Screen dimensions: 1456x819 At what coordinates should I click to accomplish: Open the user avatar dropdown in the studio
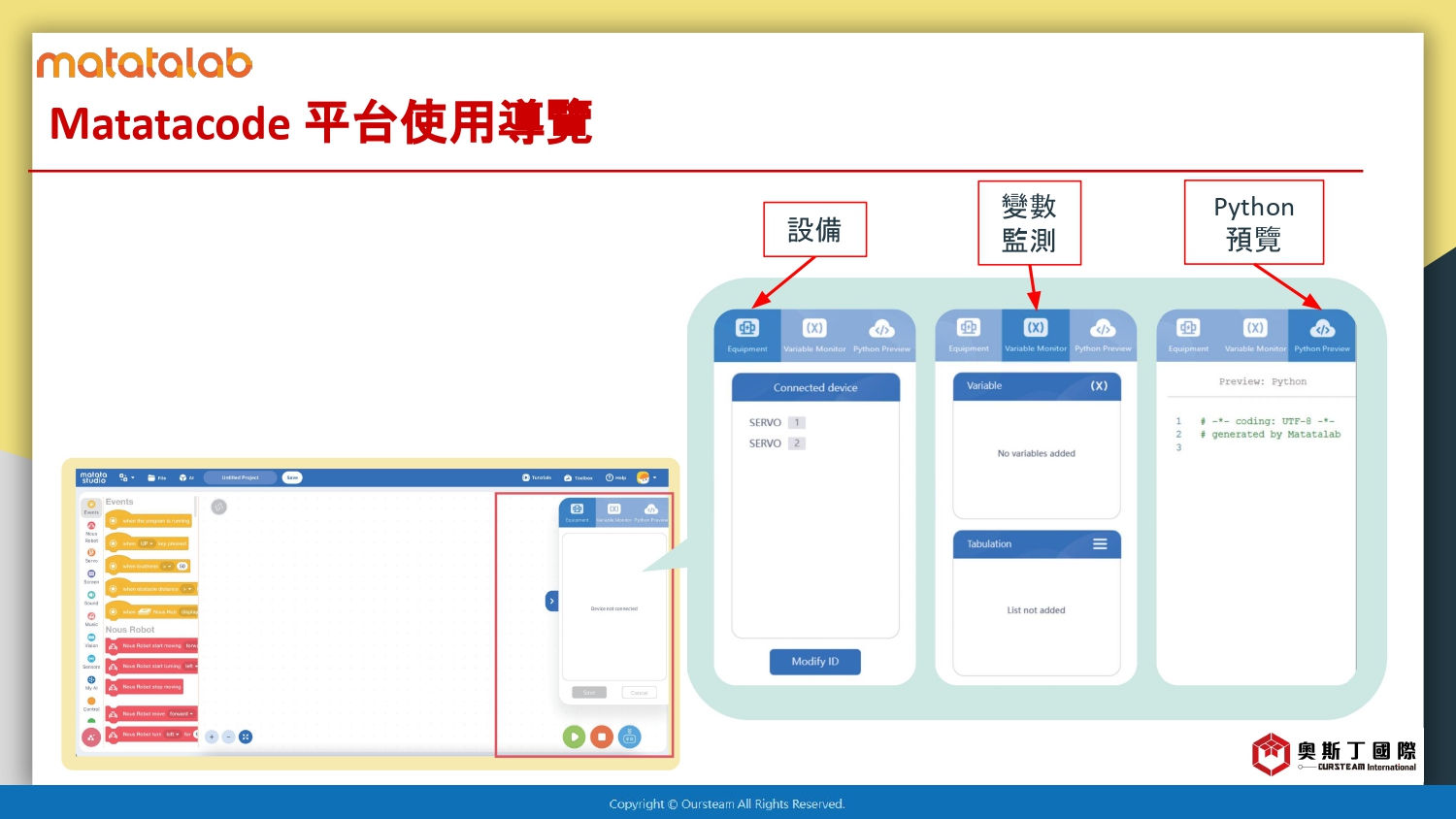pyautogui.click(x=646, y=477)
